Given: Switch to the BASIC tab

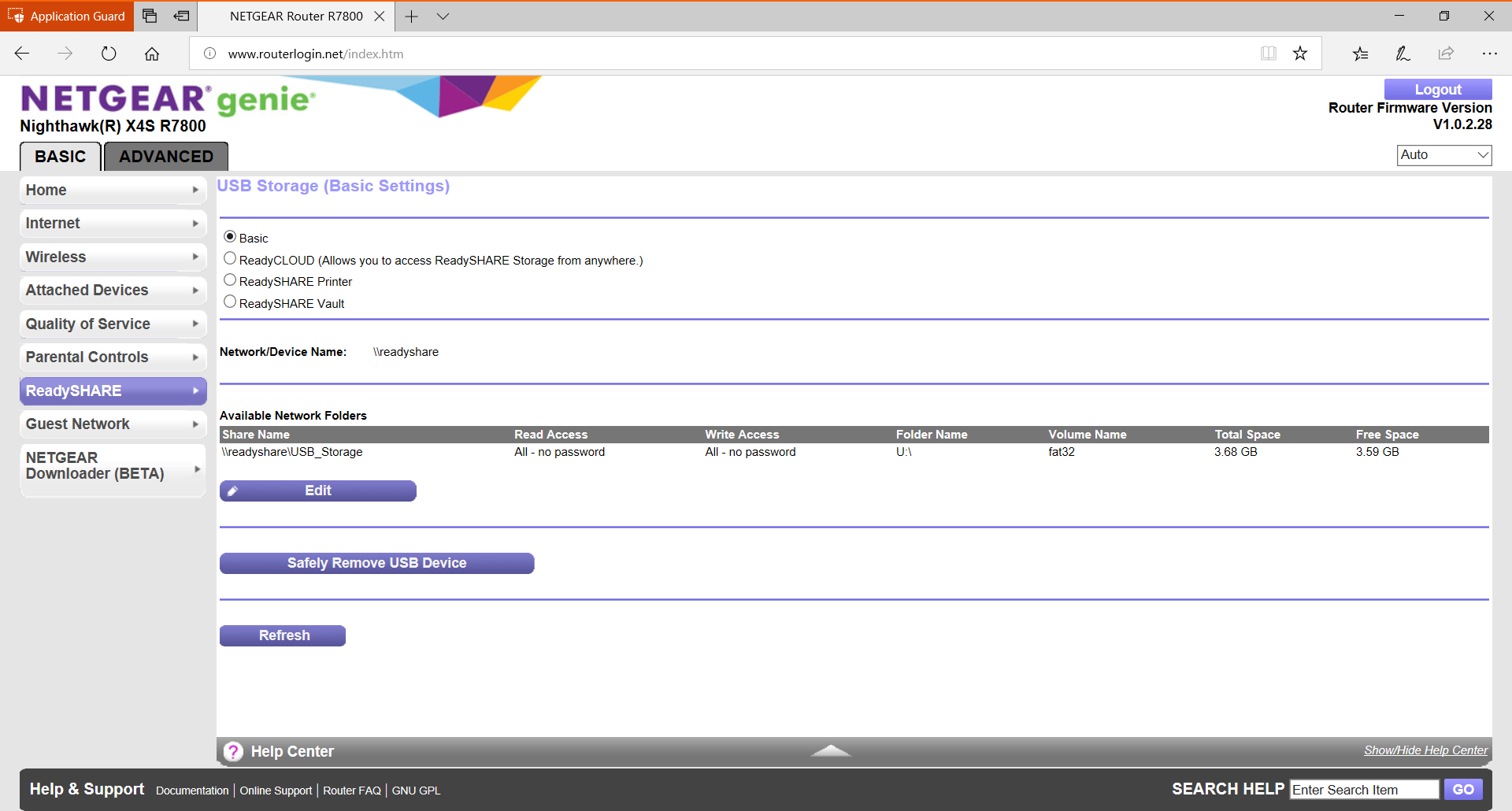Looking at the screenshot, I should 61,157.
